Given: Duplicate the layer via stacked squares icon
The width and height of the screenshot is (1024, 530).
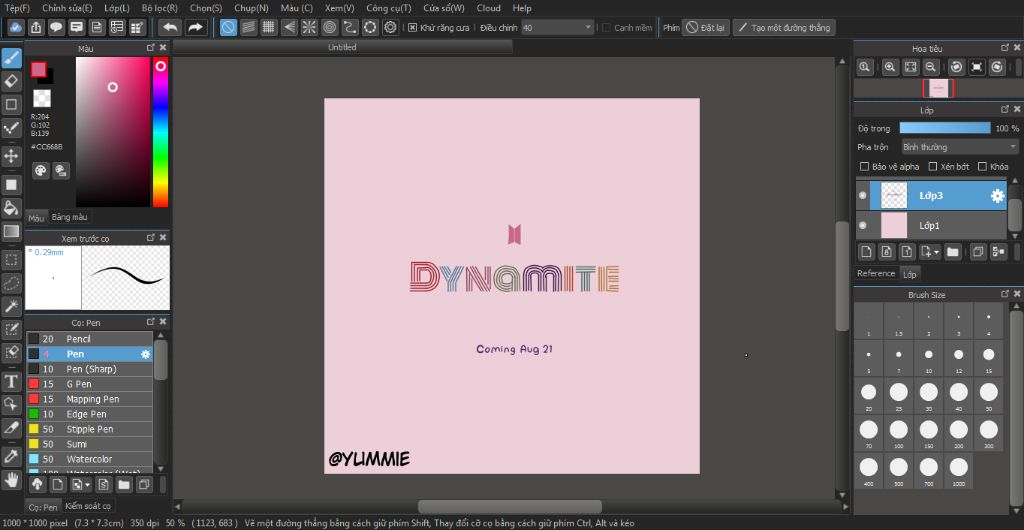Looking at the screenshot, I should [978, 251].
